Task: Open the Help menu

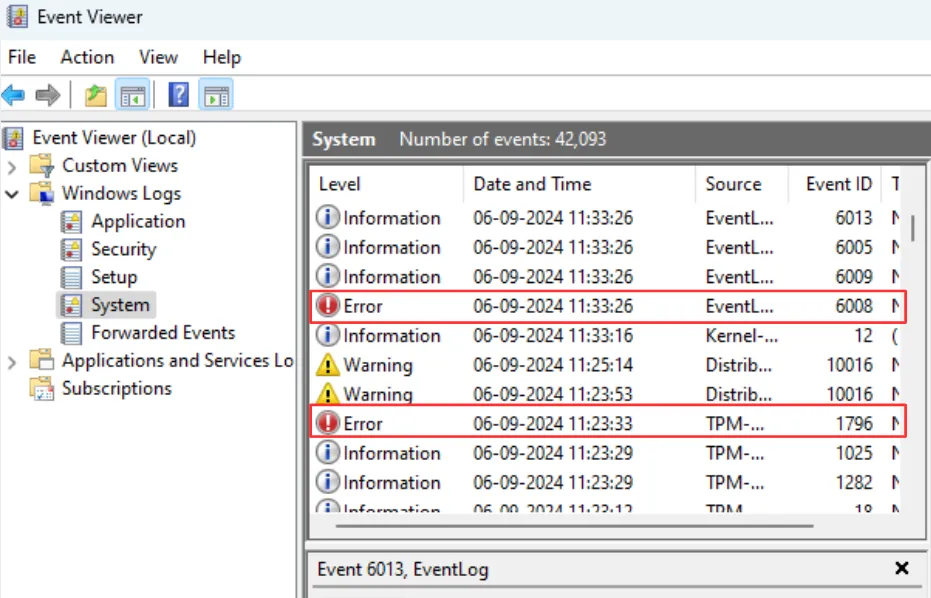Action: [222, 57]
